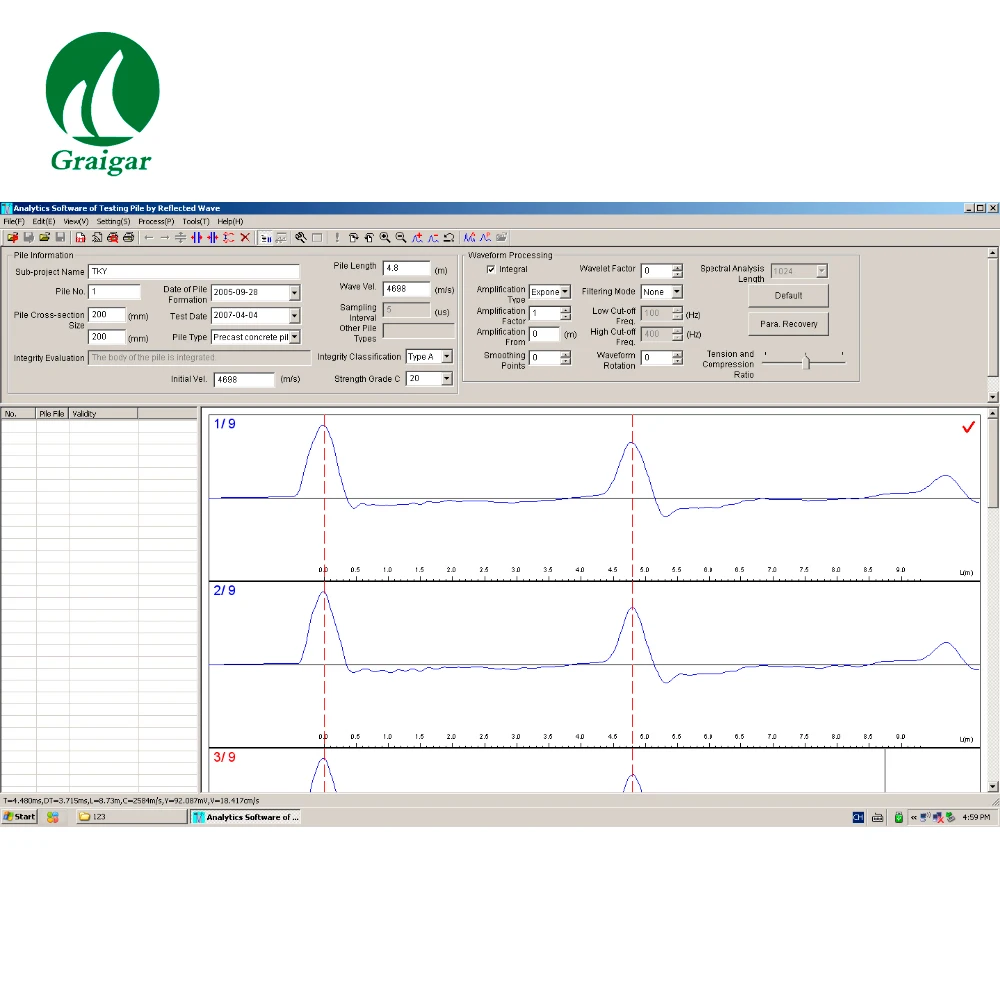Open the Edit(E) menu

[x=44, y=221]
